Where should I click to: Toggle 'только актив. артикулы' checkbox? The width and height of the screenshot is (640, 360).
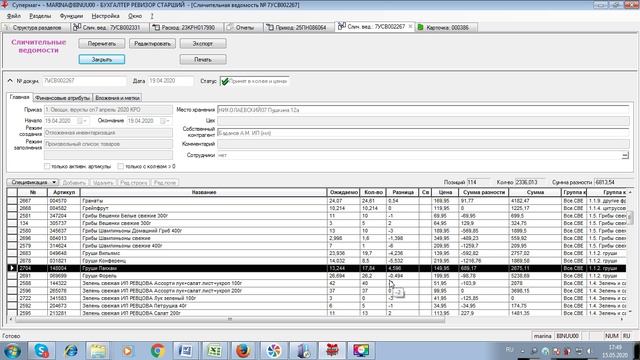pyautogui.click(x=47, y=166)
